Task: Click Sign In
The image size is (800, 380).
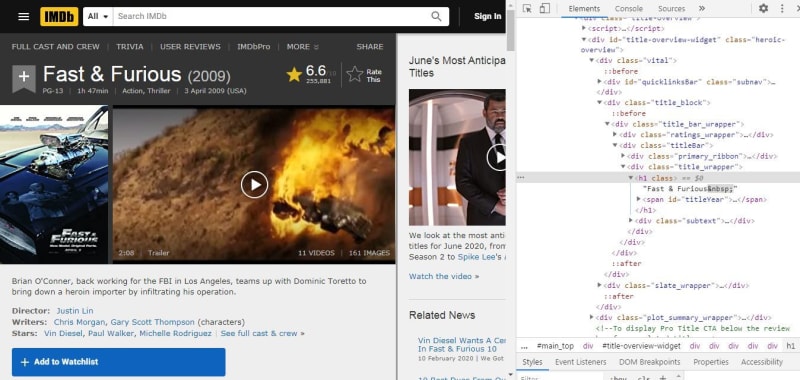Action: click(487, 16)
